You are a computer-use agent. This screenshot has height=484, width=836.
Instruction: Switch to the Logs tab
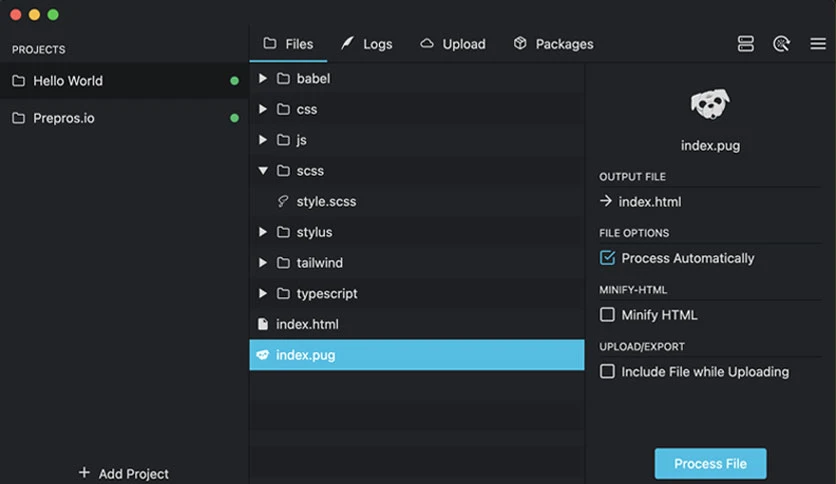367,44
